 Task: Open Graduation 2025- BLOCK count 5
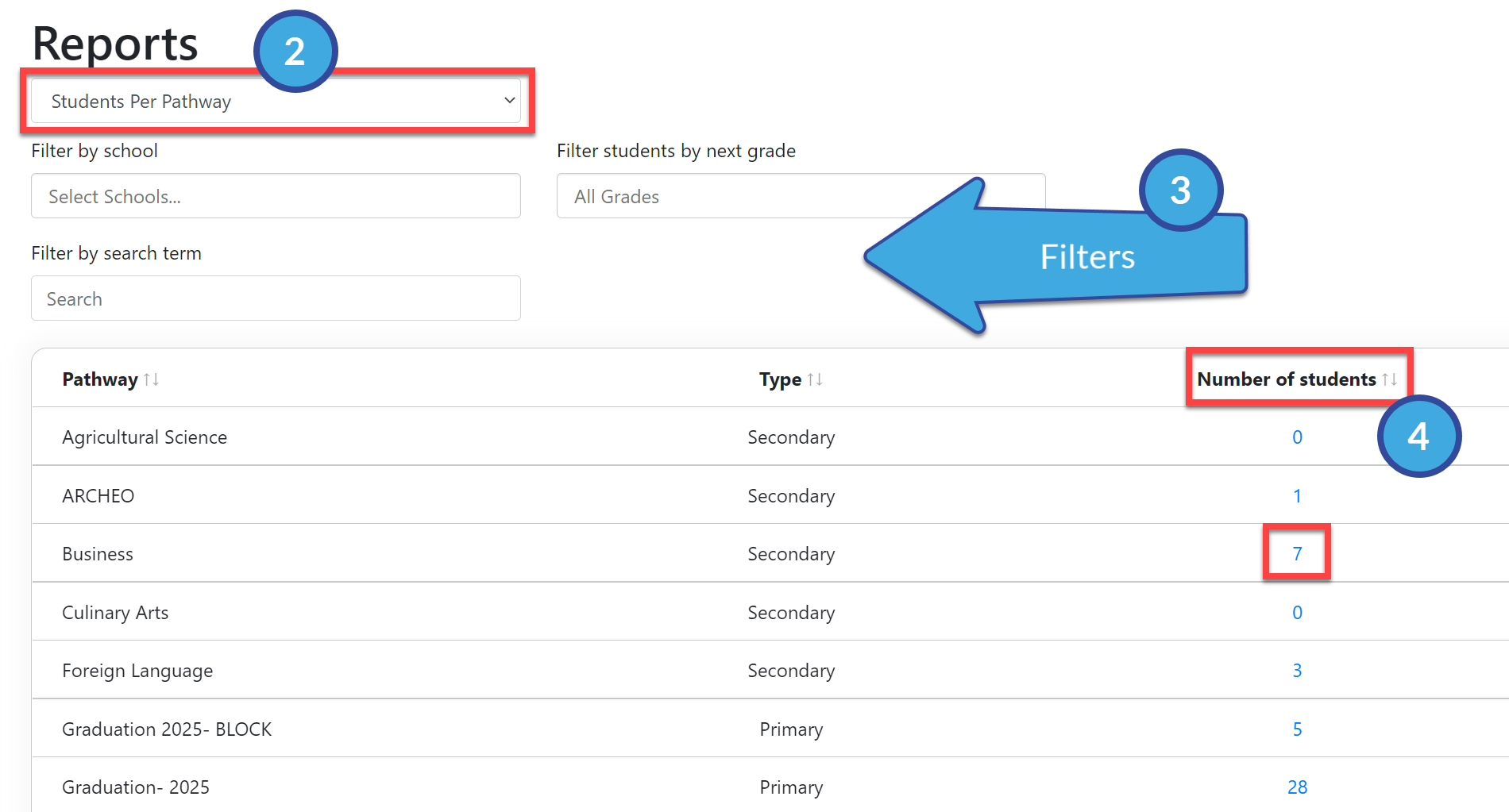click(x=1297, y=729)
